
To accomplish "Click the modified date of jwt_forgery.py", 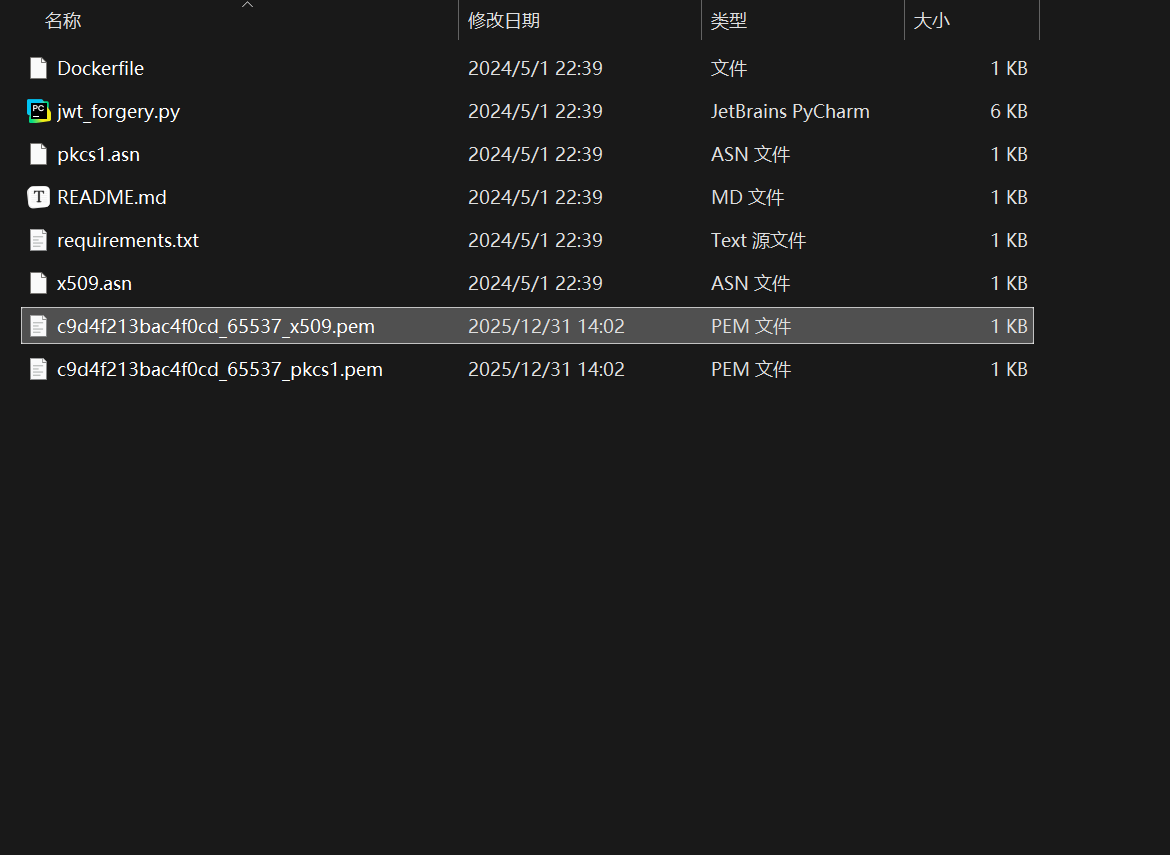I will tap(535, 111).
